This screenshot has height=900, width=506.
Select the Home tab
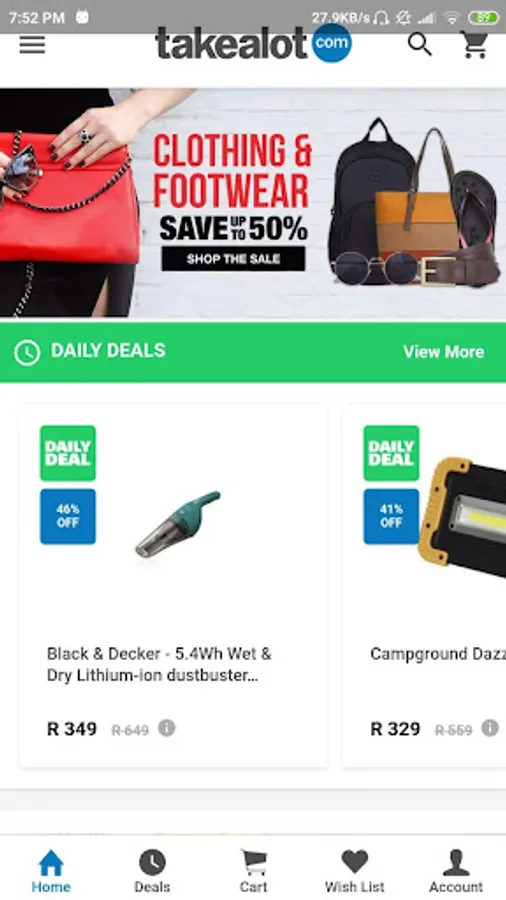[51, 871]
